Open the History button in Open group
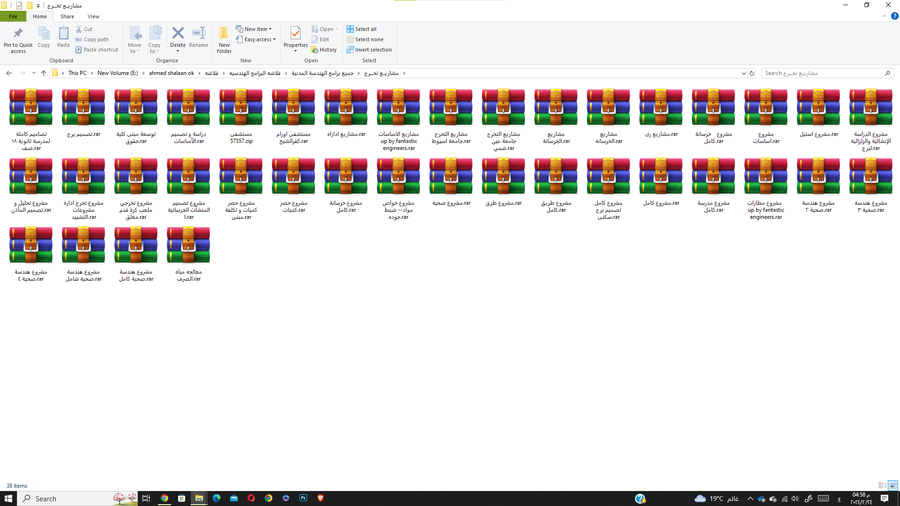The height and width of the screenshot is (506, 900). (324, 50)
